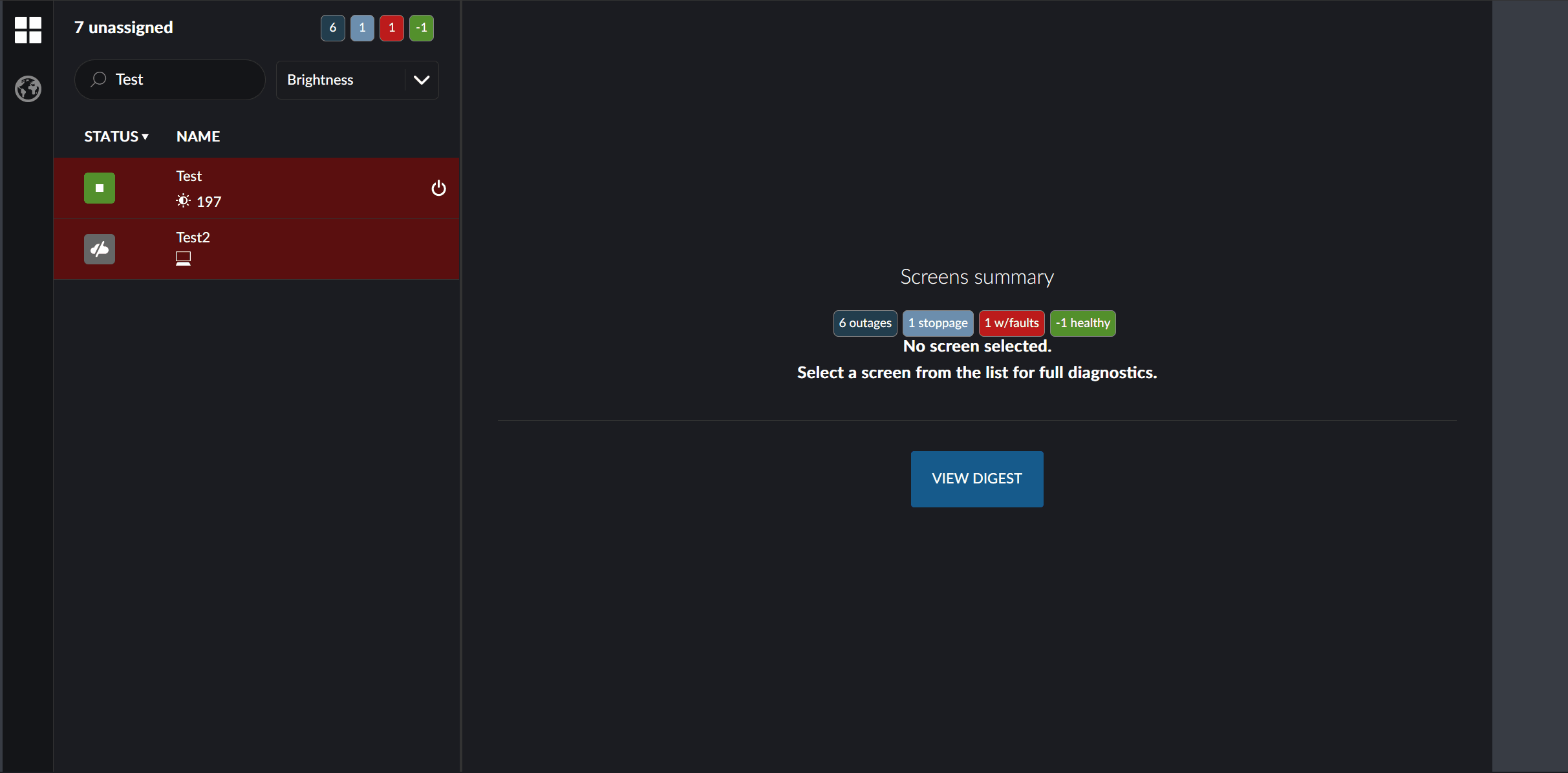
Task: Toggle power for the Test screen
Action: tap(438, 188)
